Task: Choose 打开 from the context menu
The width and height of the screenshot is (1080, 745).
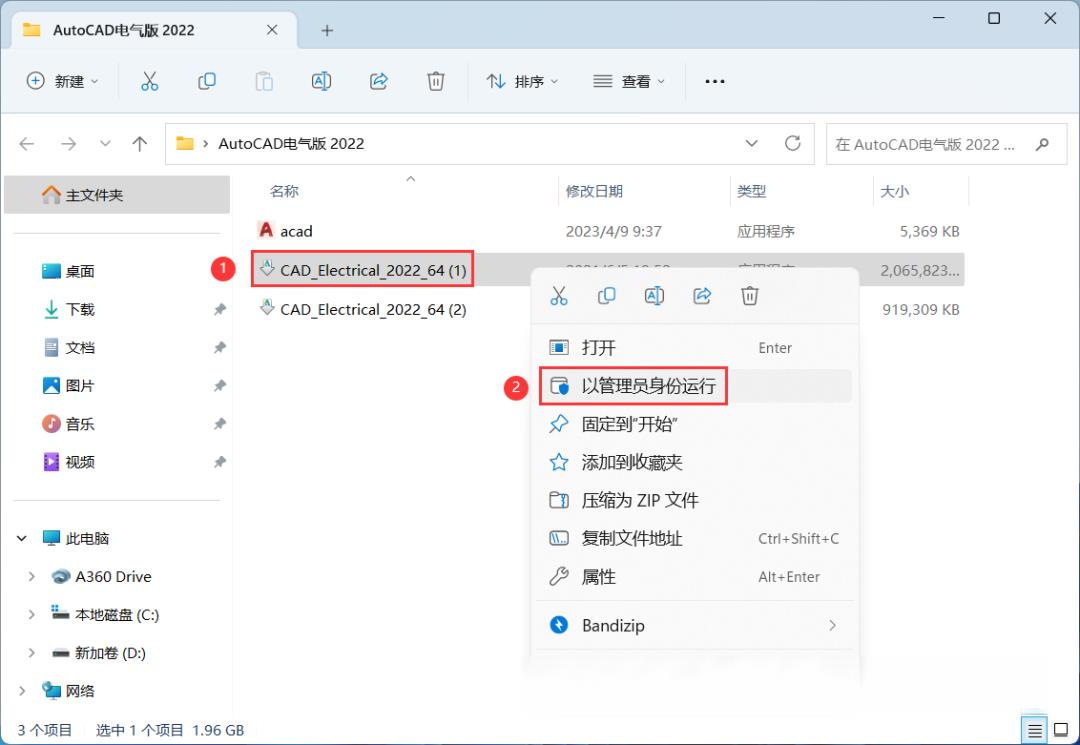Action: click(694, 348)
